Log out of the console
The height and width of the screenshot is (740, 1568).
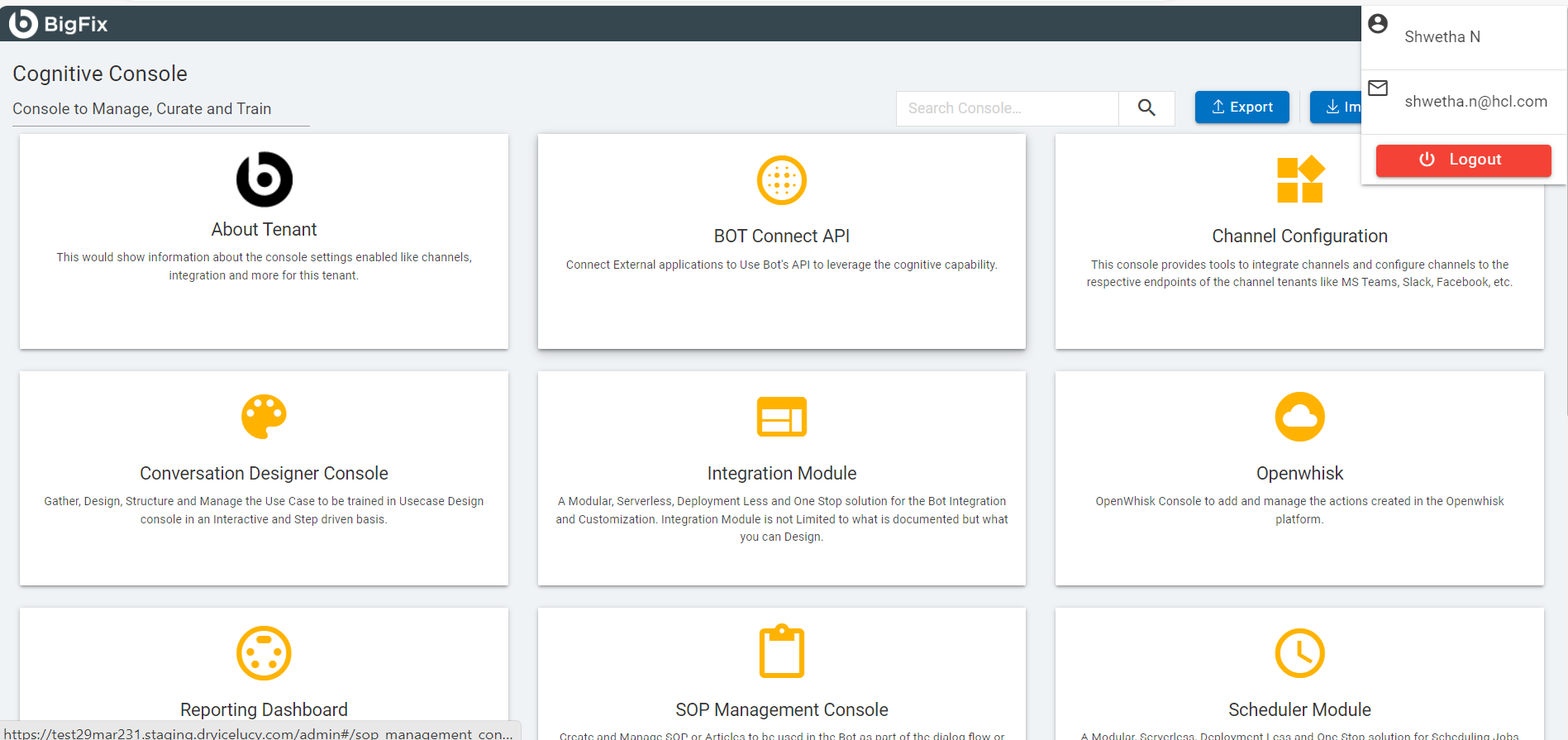pyautogui.click(x=1464, y=160)
